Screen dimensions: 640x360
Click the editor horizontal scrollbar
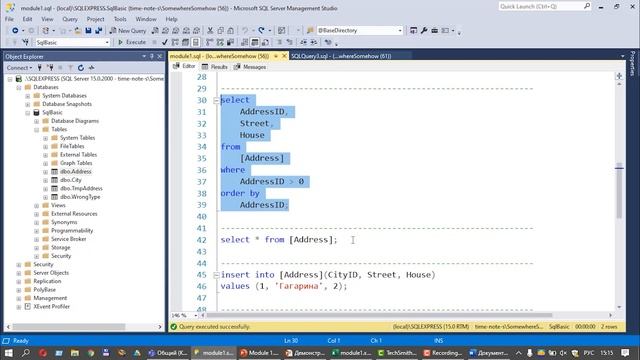[x=380, y=315]
